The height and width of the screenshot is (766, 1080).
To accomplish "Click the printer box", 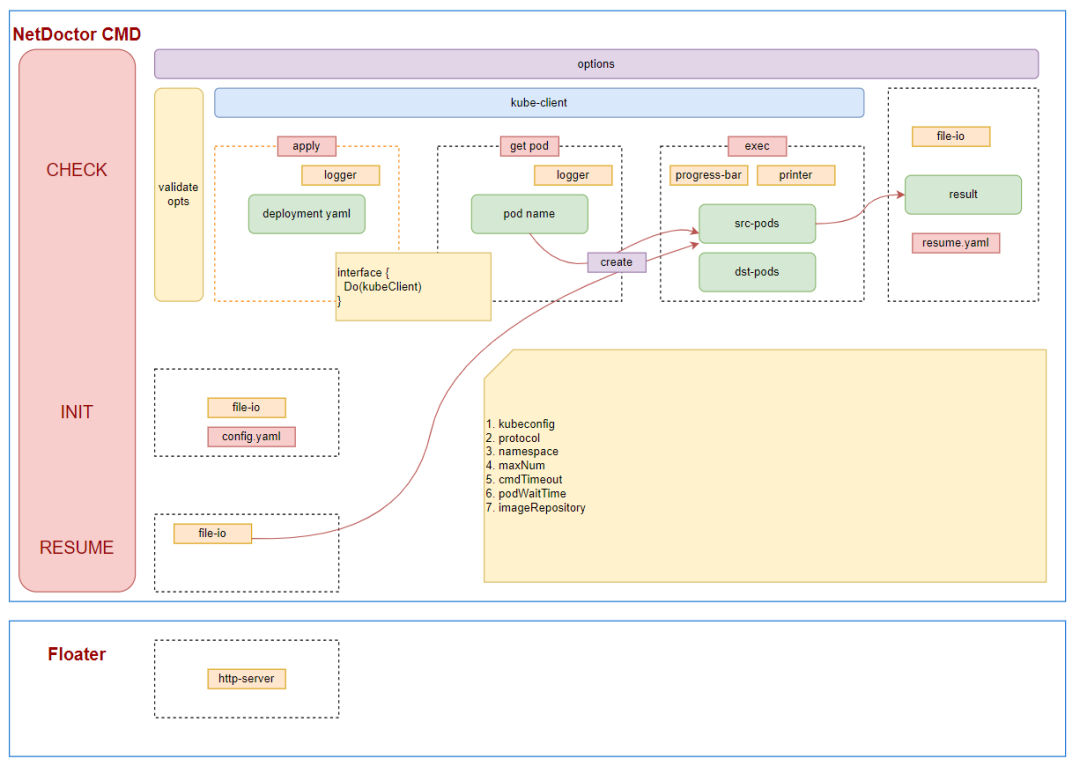I will click(x=795, y=175).
